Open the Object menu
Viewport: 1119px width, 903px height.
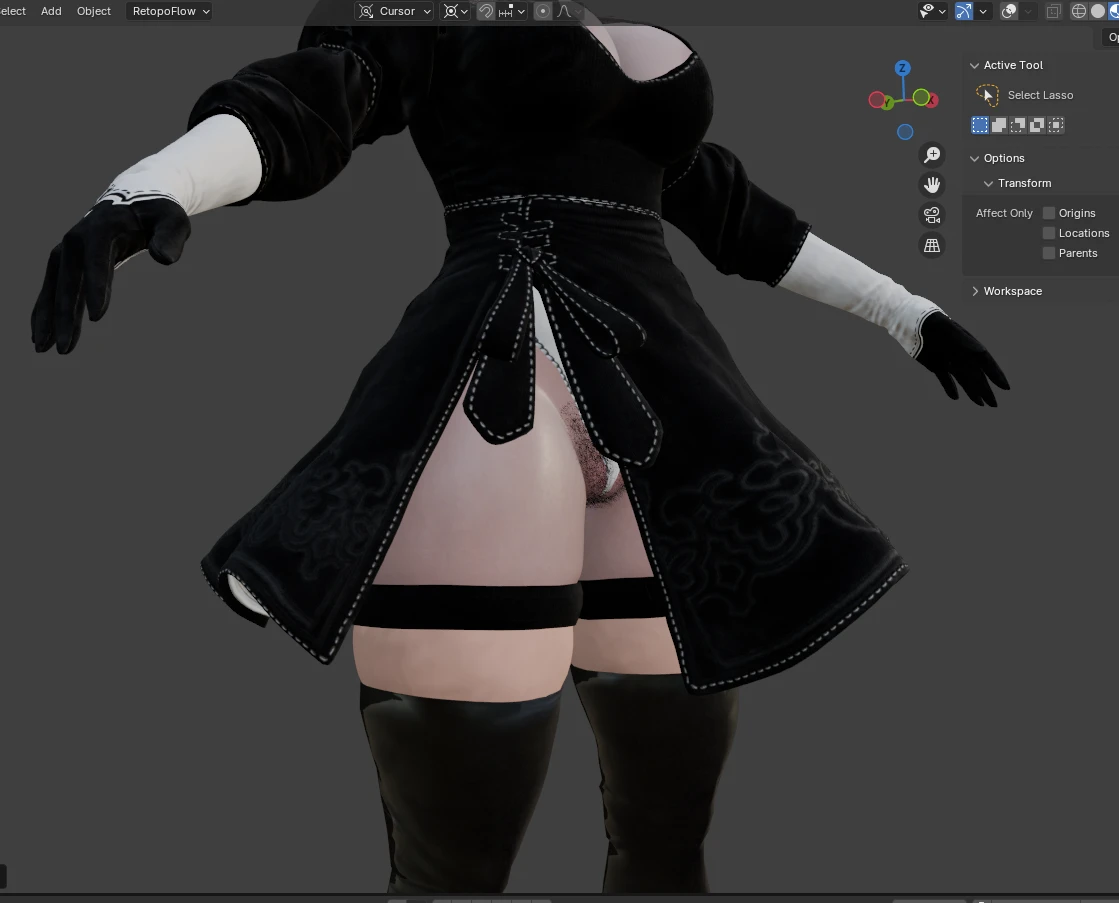(x=93, y=11)
